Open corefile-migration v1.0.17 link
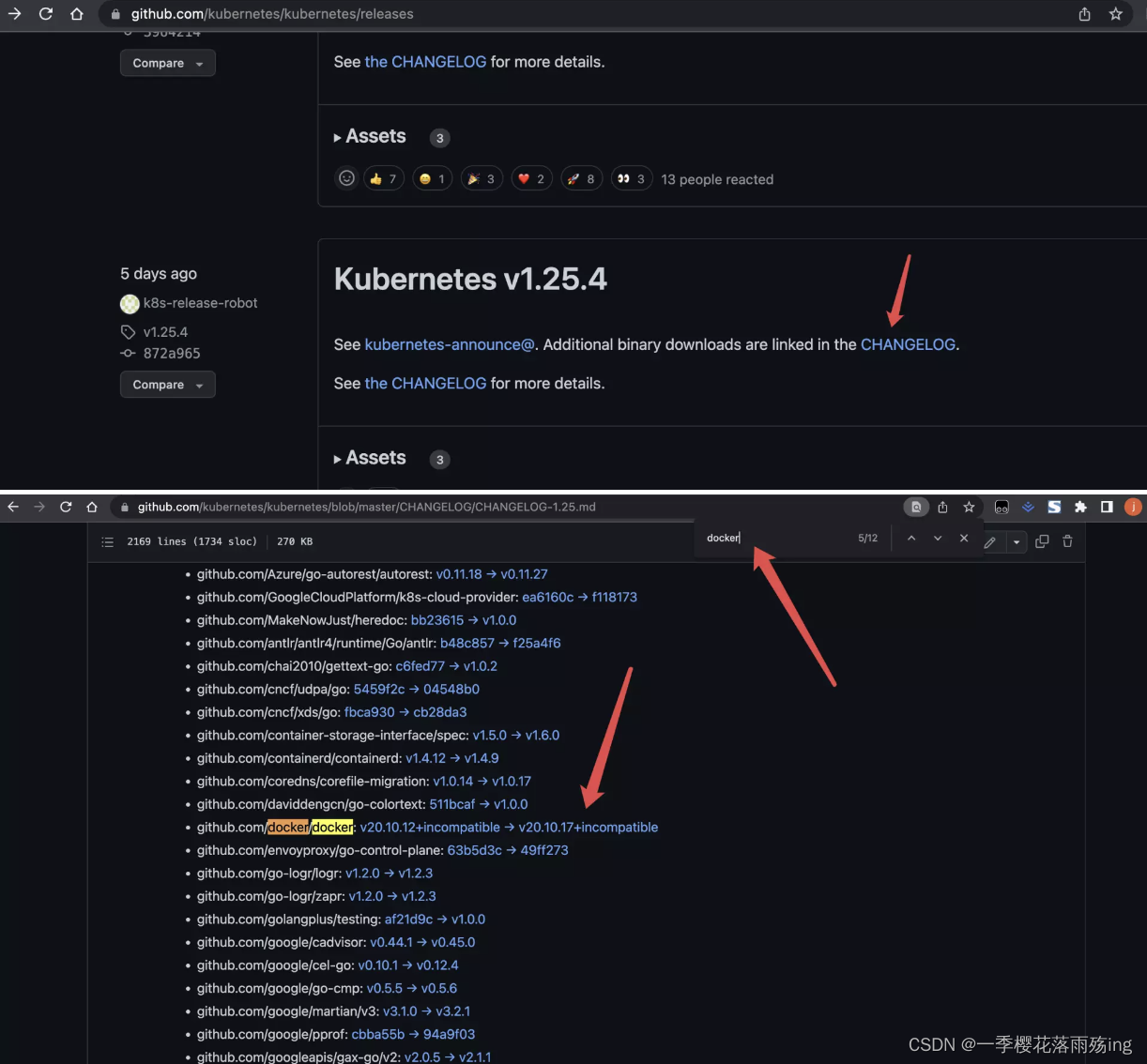 pyautogui.click(x=512, y=782)
